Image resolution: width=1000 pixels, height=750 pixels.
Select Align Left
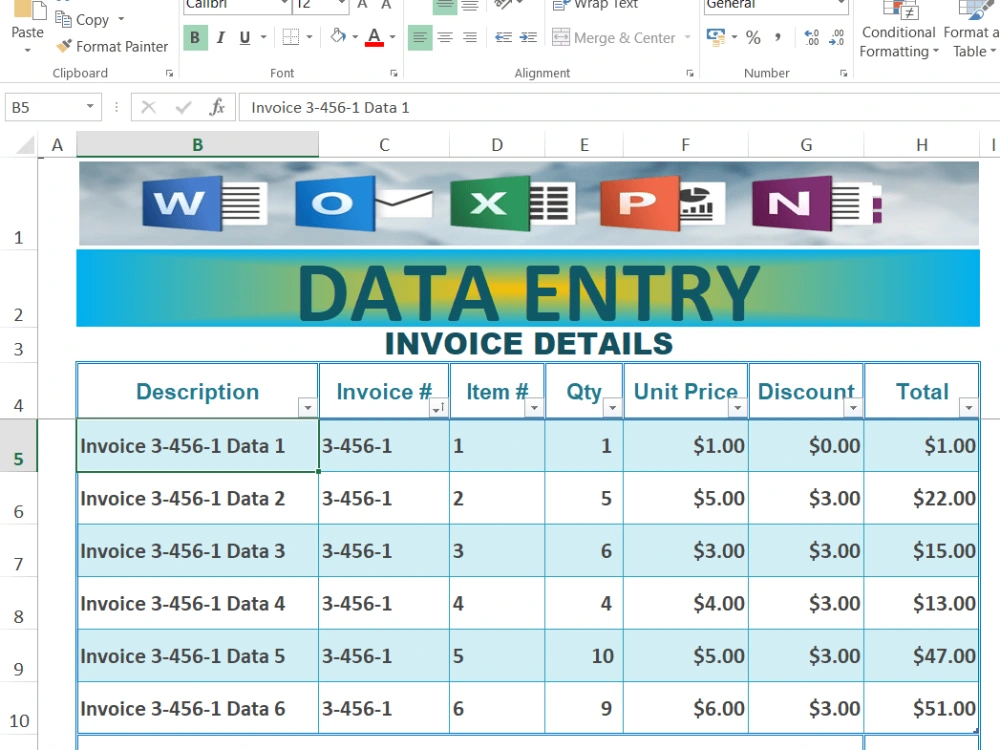coord(420,38)
